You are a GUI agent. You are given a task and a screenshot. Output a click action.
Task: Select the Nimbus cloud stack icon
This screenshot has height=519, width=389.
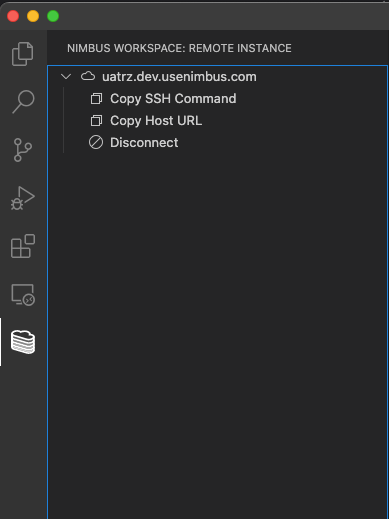coord(23,342)
